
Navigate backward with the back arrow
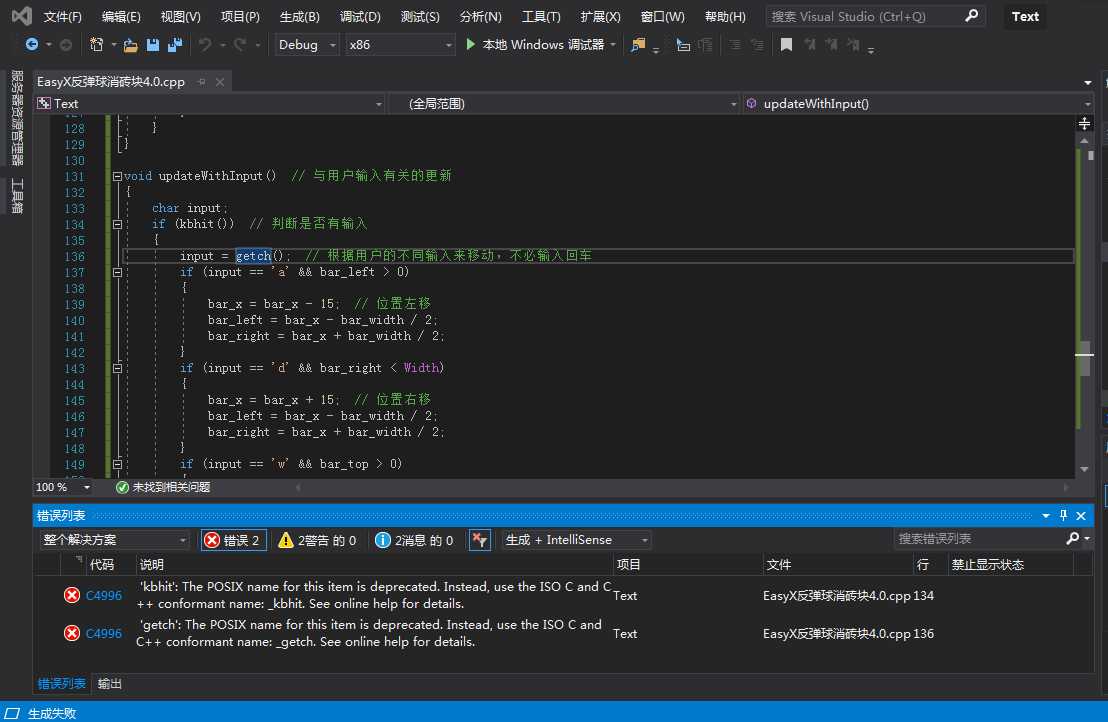pos(32,45)
